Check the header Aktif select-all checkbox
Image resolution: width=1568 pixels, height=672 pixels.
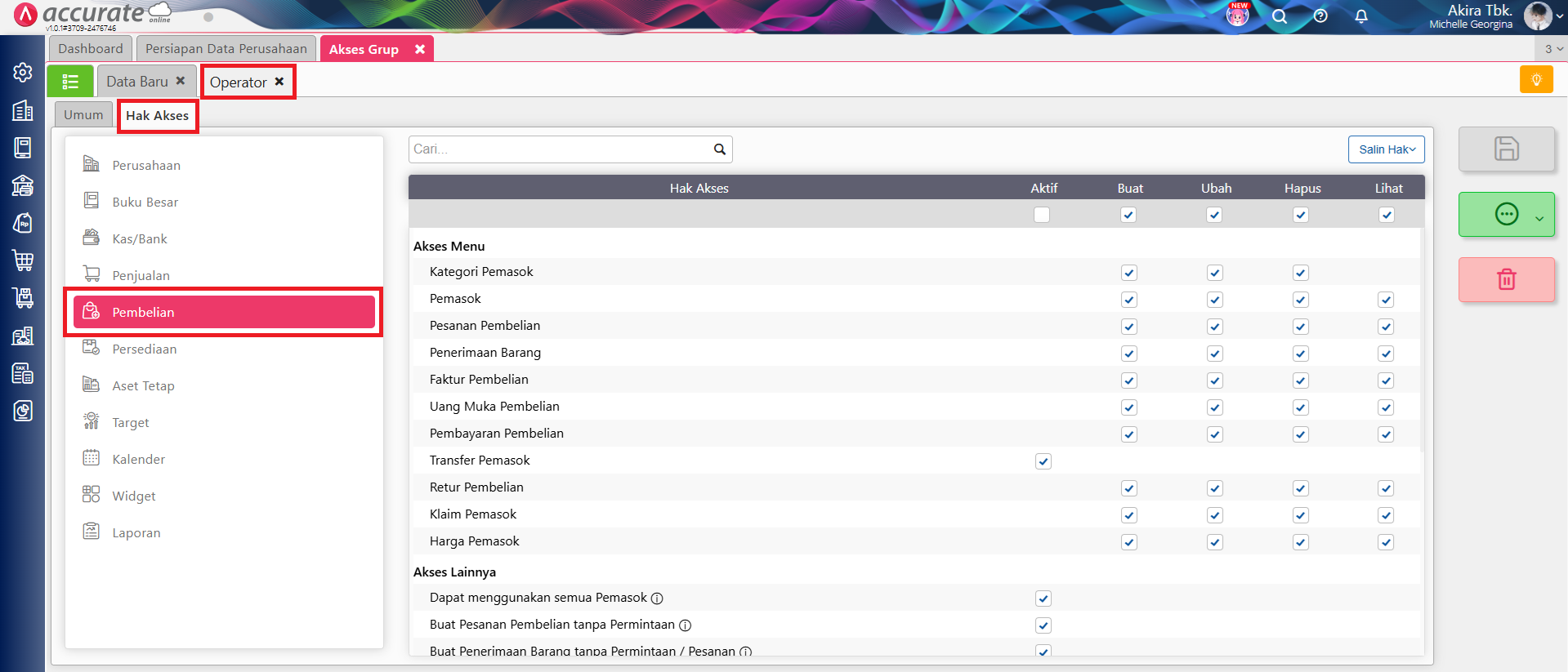1042,215
